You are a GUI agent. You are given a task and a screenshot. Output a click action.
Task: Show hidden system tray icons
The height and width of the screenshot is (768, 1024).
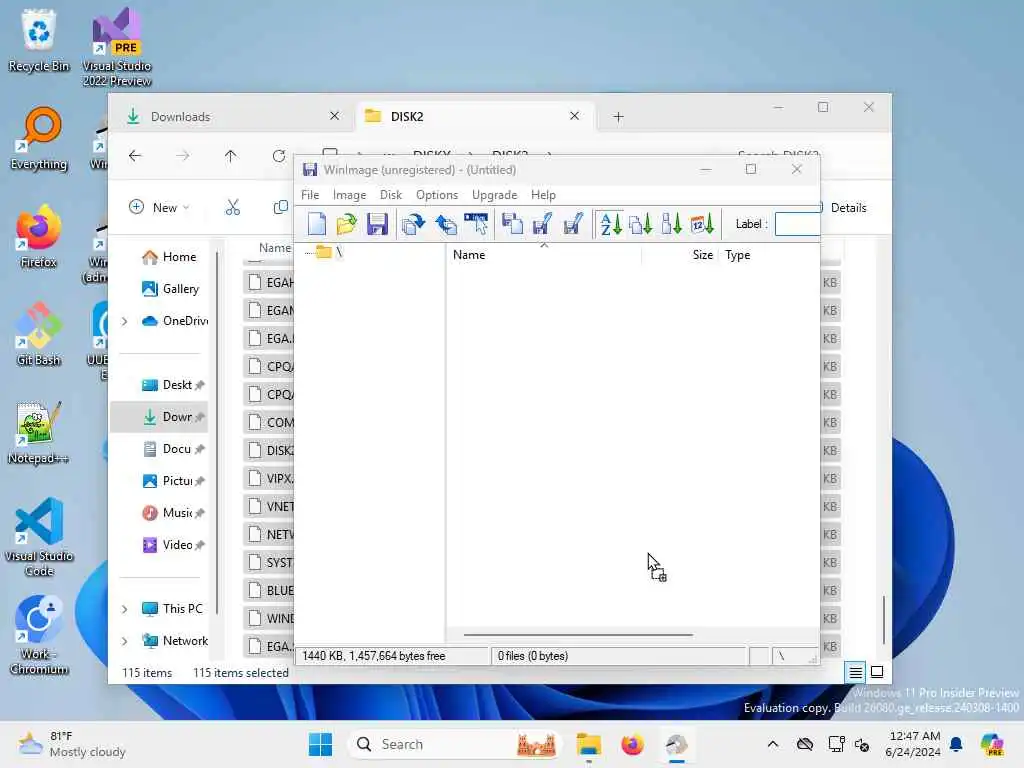tap(773, 744)
